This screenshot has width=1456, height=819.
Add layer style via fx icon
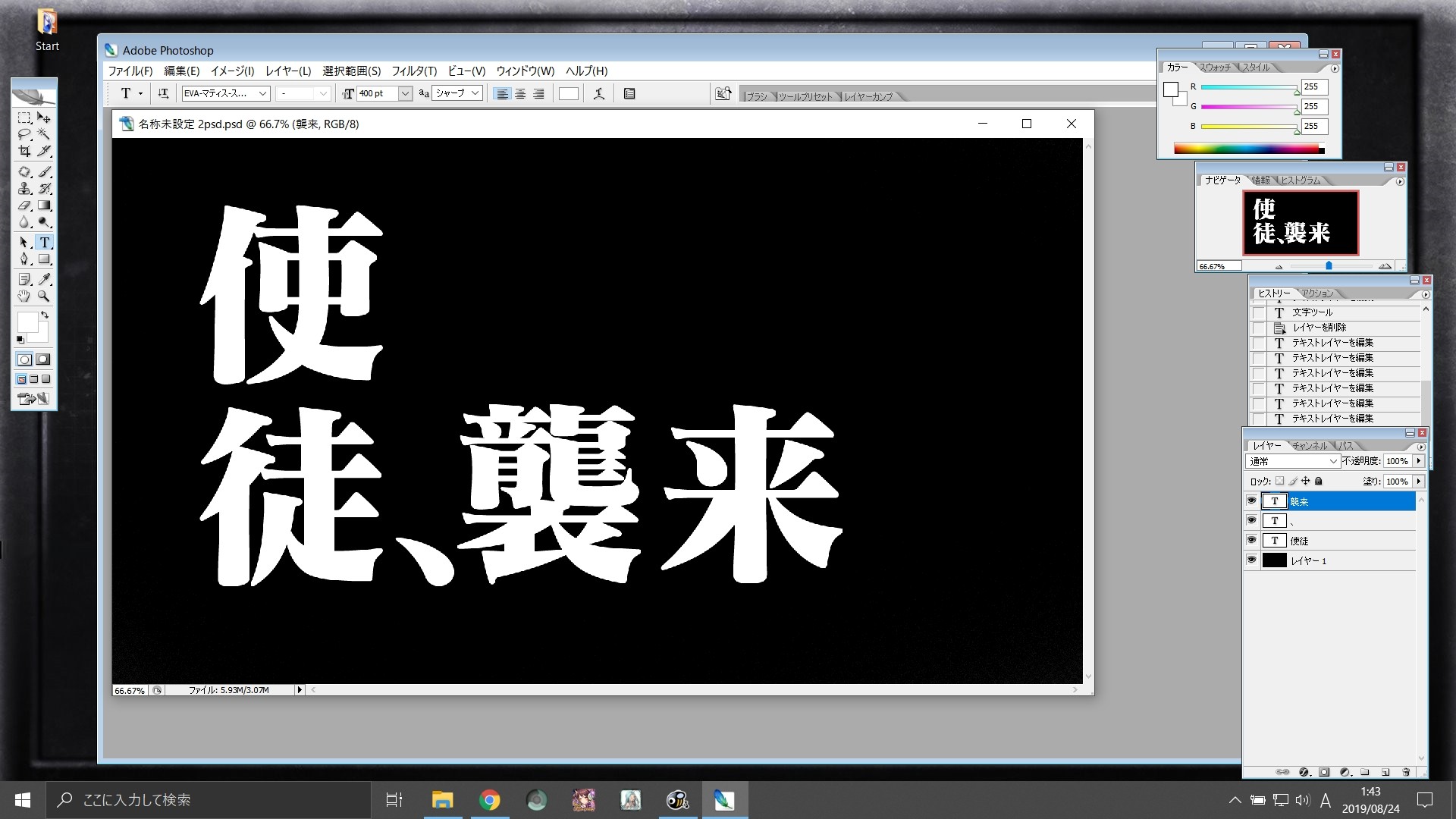pos(1304,772)
